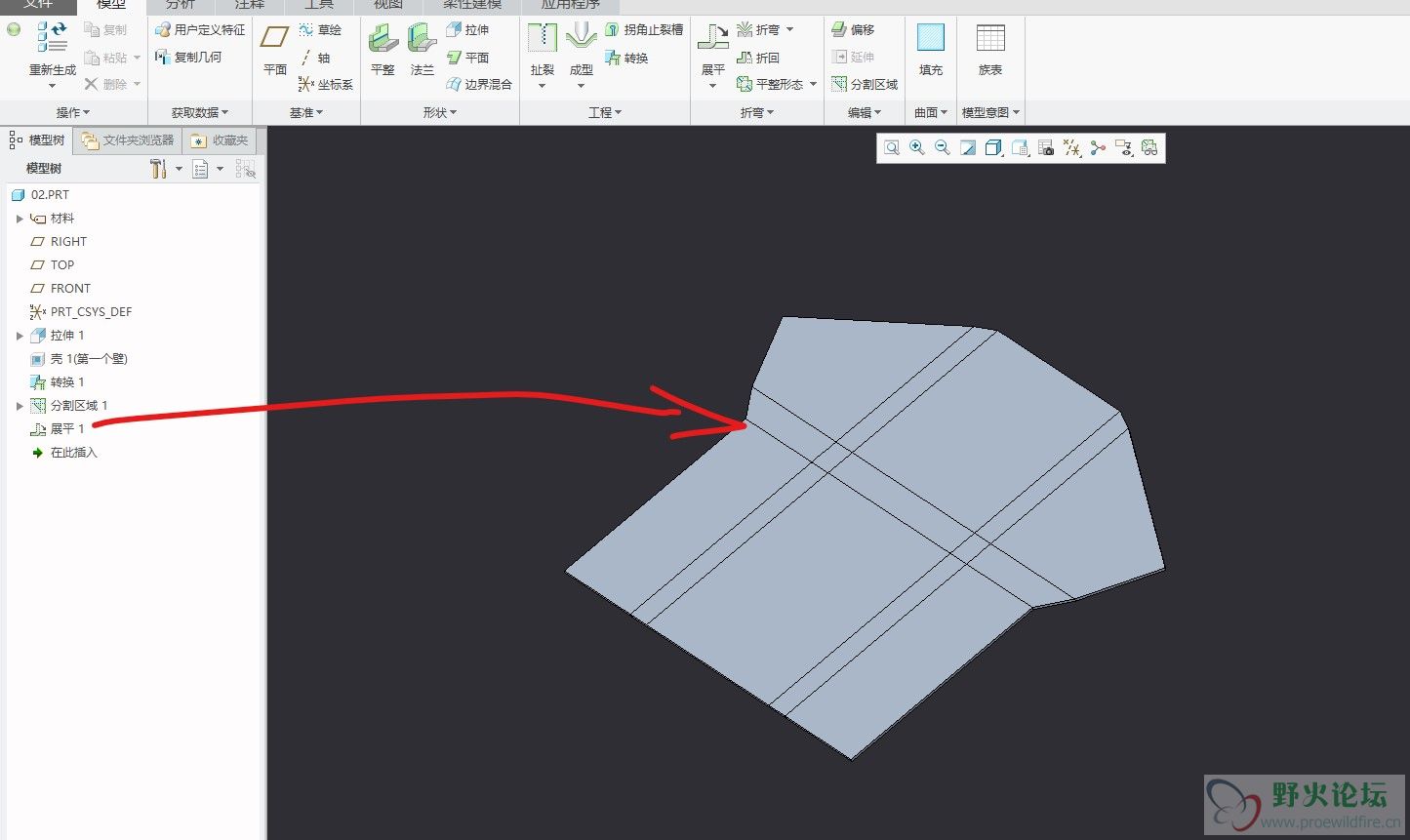Open the 族表 family table
Viewport: 1410px width, 840px height.
click(x=990, y=49)
